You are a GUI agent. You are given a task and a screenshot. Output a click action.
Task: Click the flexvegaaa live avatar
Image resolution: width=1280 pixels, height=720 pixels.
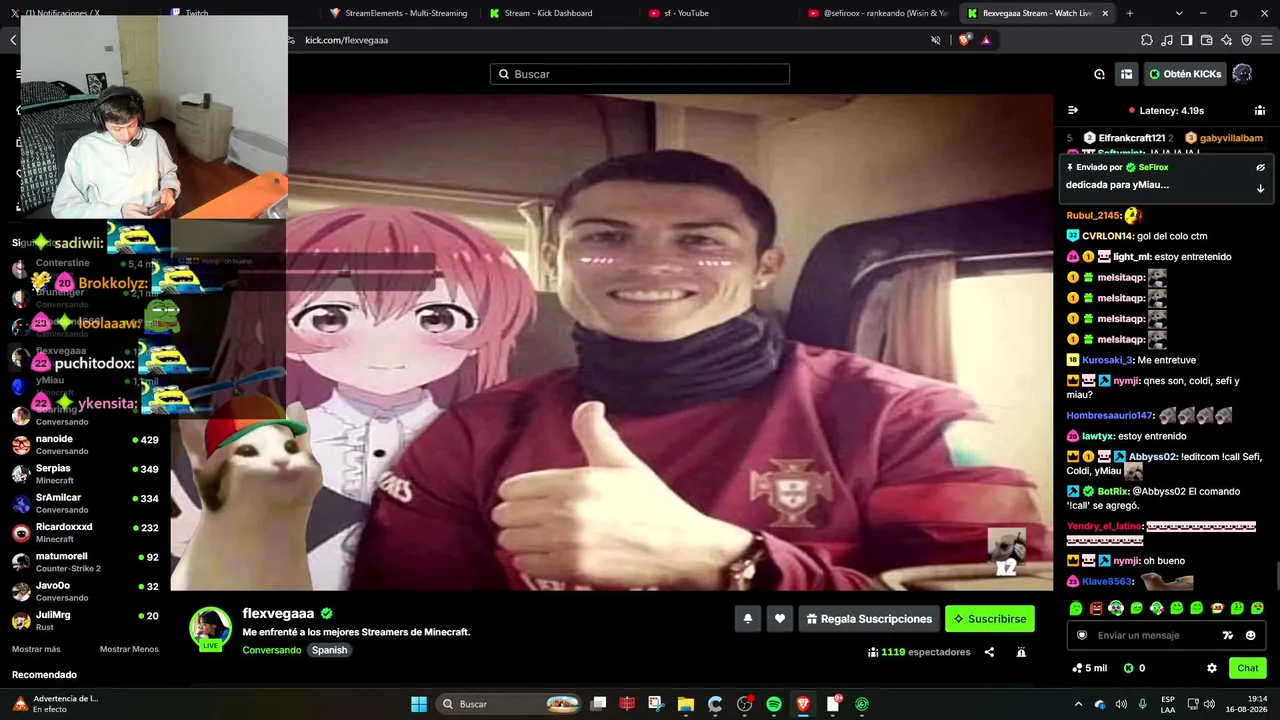[x=210, y=628]
